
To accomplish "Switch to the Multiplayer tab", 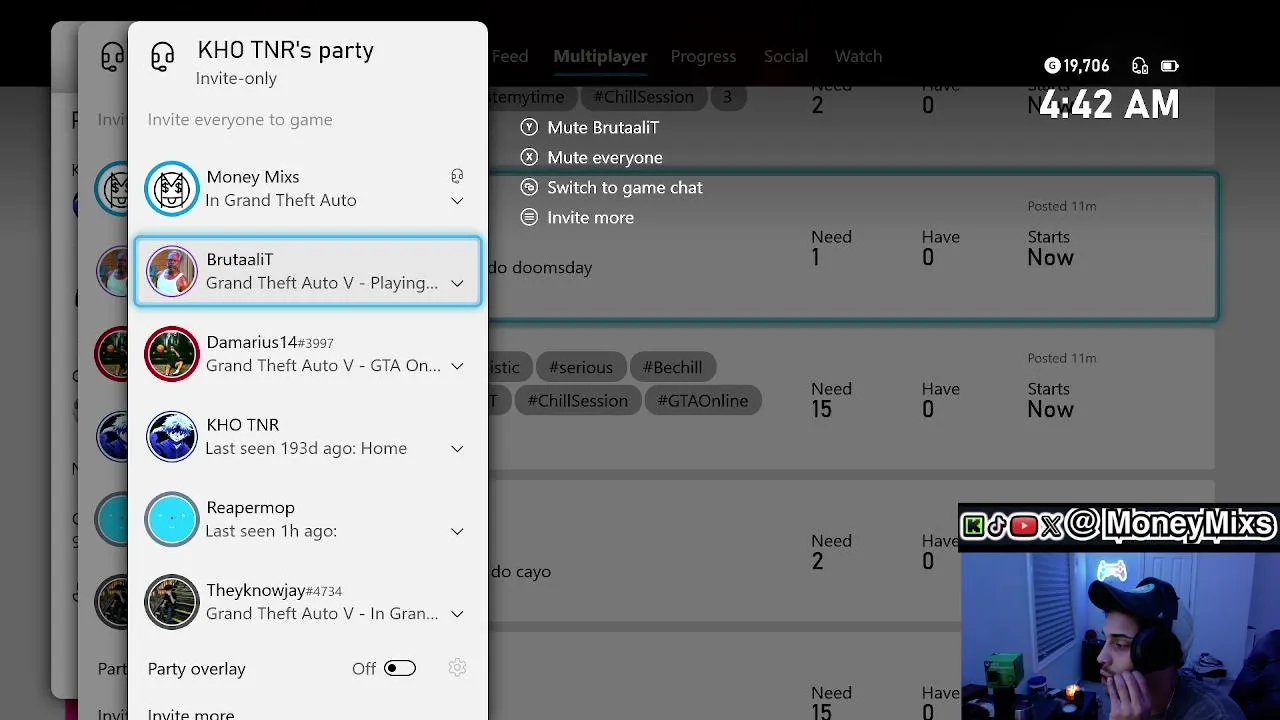I will pyautogui.click(x=600, y=56).
